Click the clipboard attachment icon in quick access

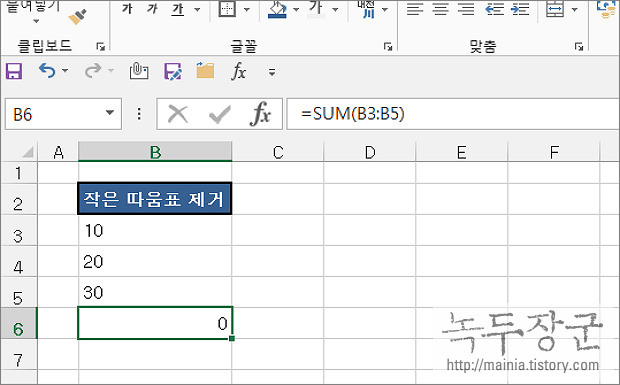(139, 71)
